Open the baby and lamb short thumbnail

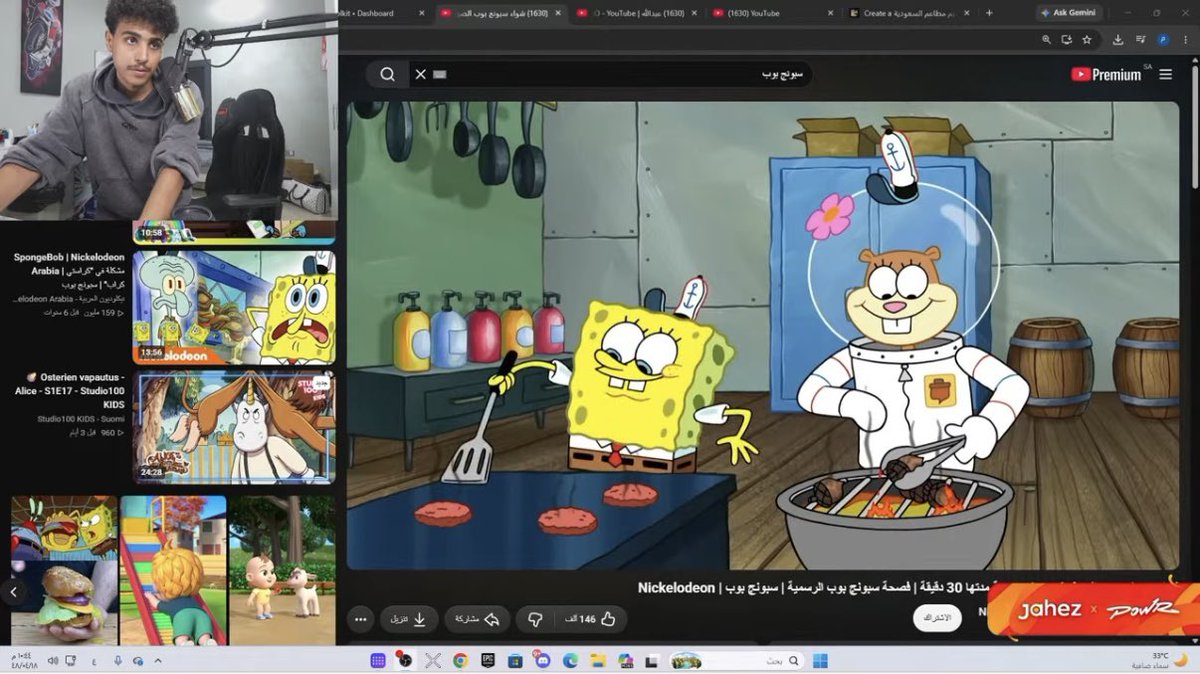click(282, 570)
